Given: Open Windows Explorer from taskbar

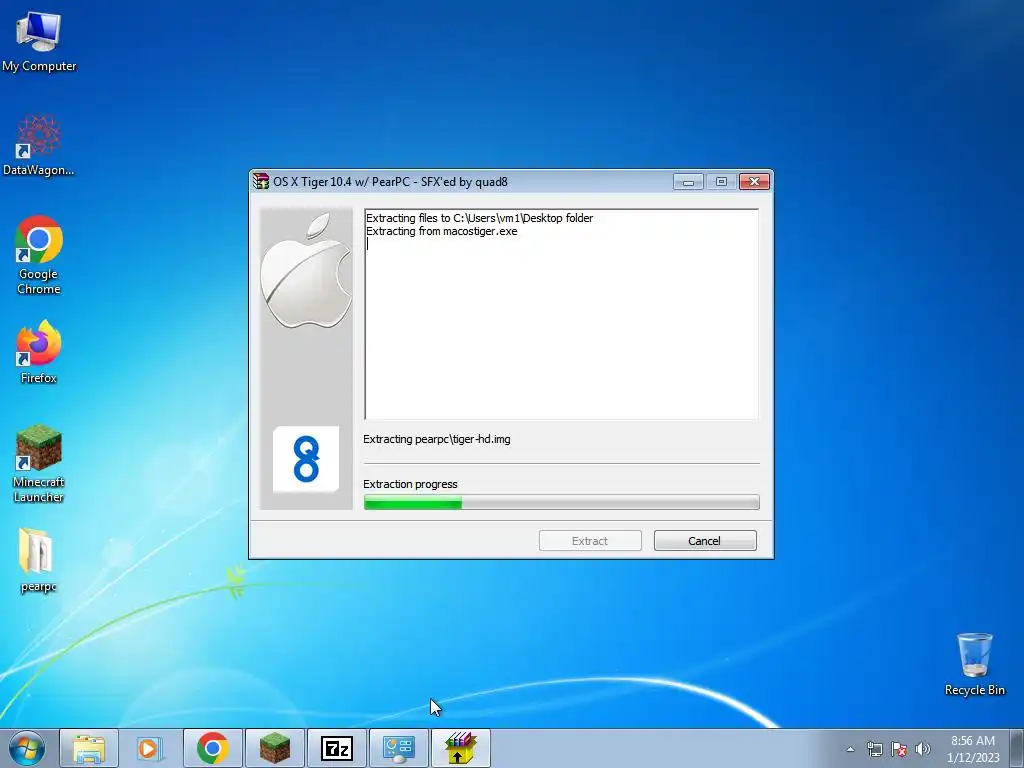Looking at the screenshot, I should (x=89, y=748).
